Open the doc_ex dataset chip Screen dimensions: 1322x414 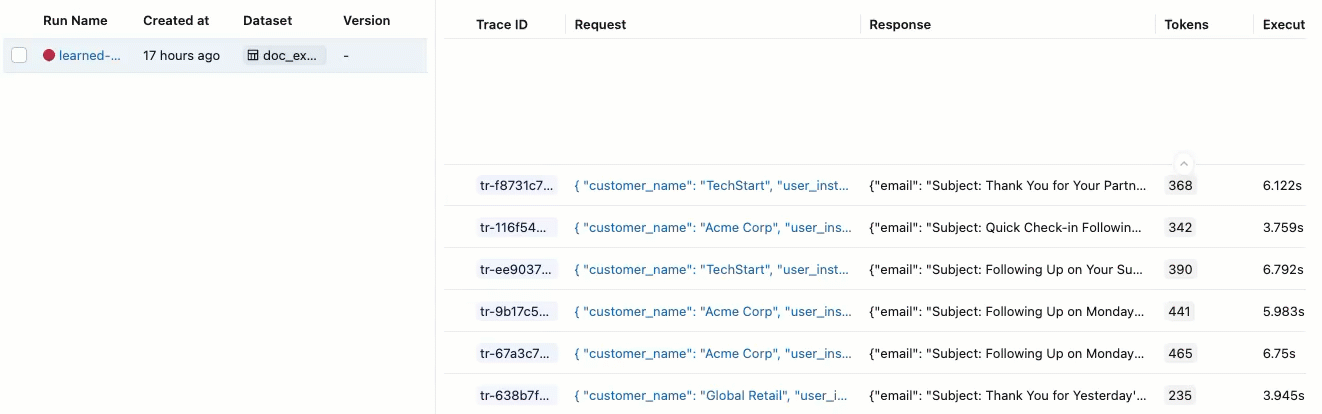(x=286, y=56)
